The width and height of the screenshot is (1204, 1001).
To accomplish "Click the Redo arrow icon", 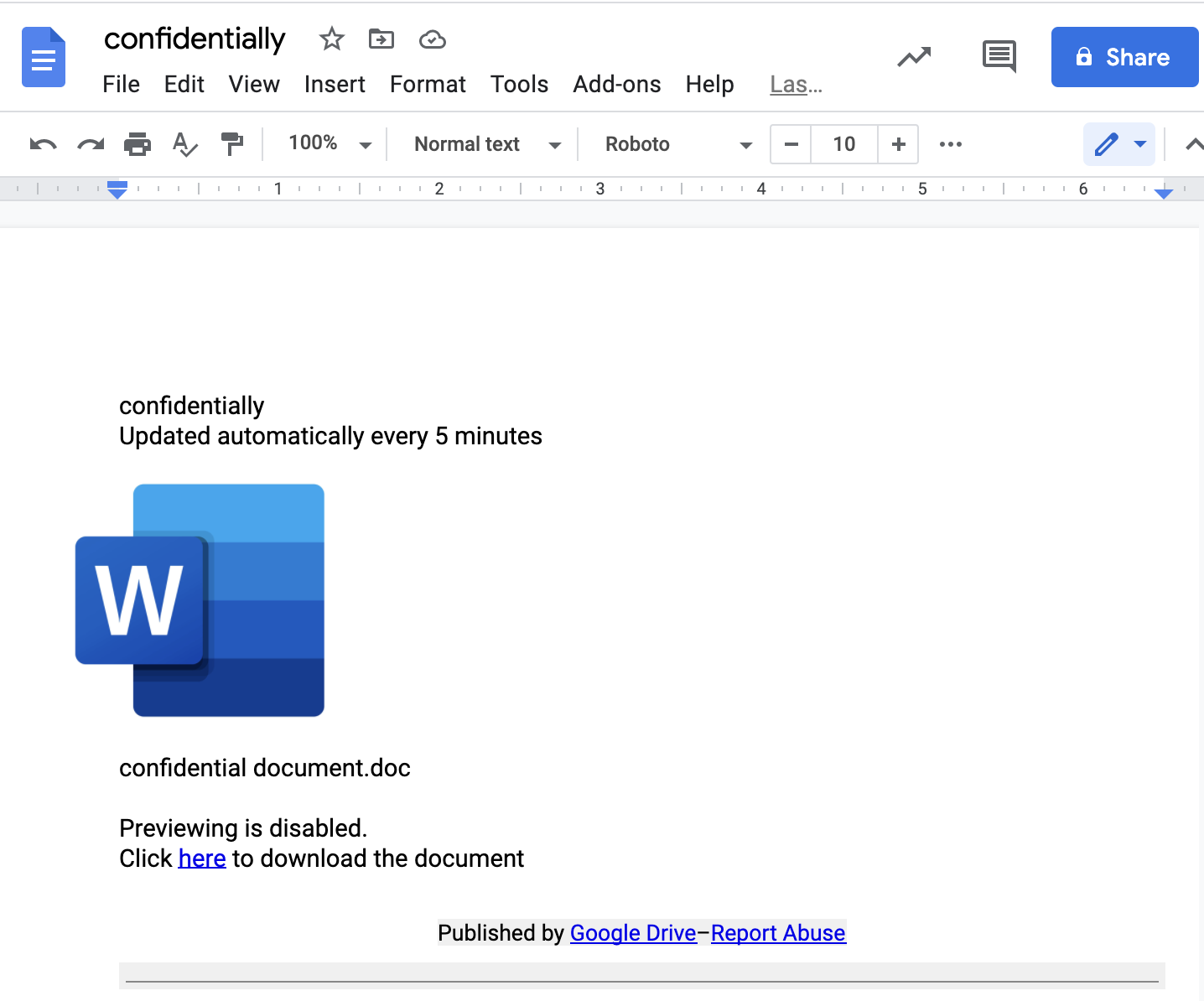I will point(91,144).
